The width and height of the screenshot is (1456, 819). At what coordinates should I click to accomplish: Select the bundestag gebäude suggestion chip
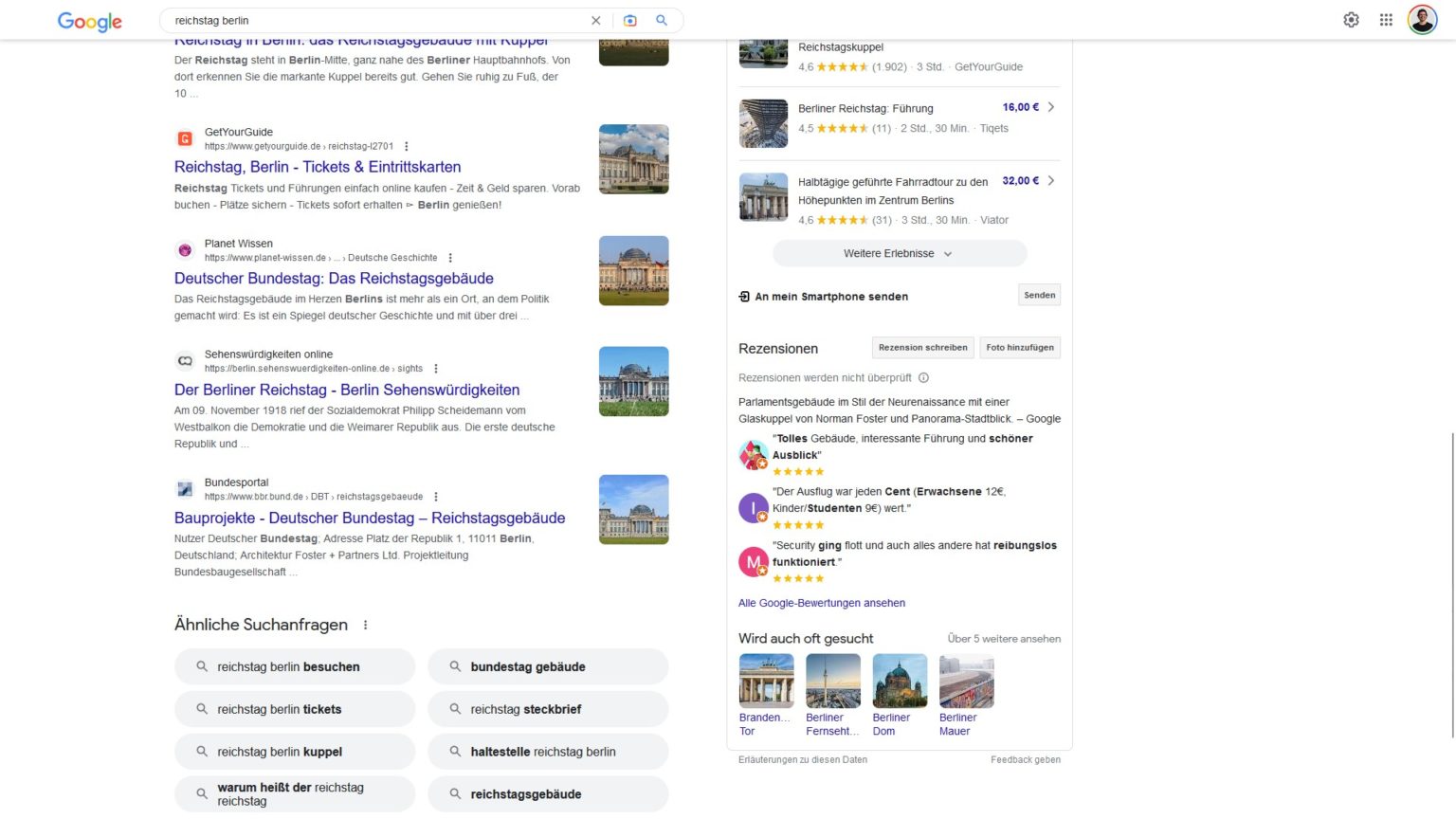pos(548,666)
